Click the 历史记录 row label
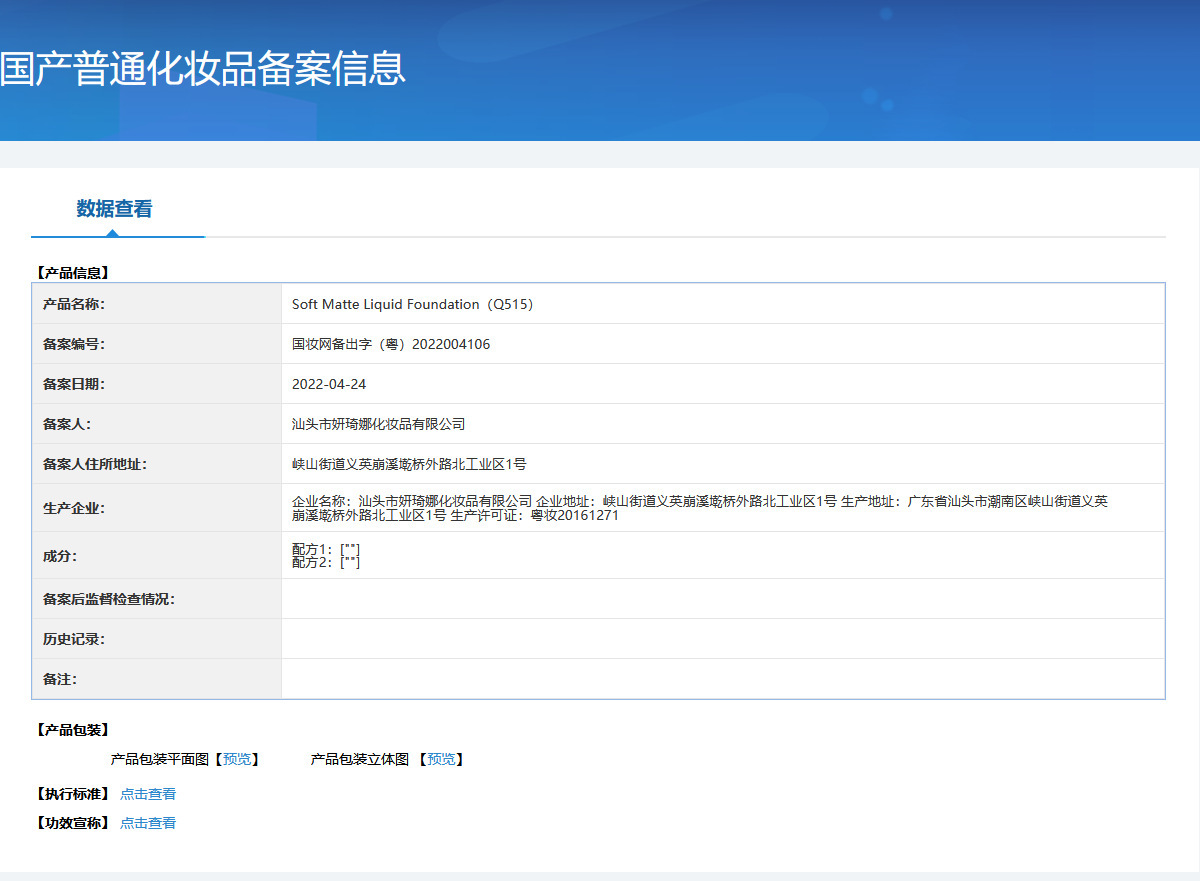The image size is (1200, 881). 74,639
